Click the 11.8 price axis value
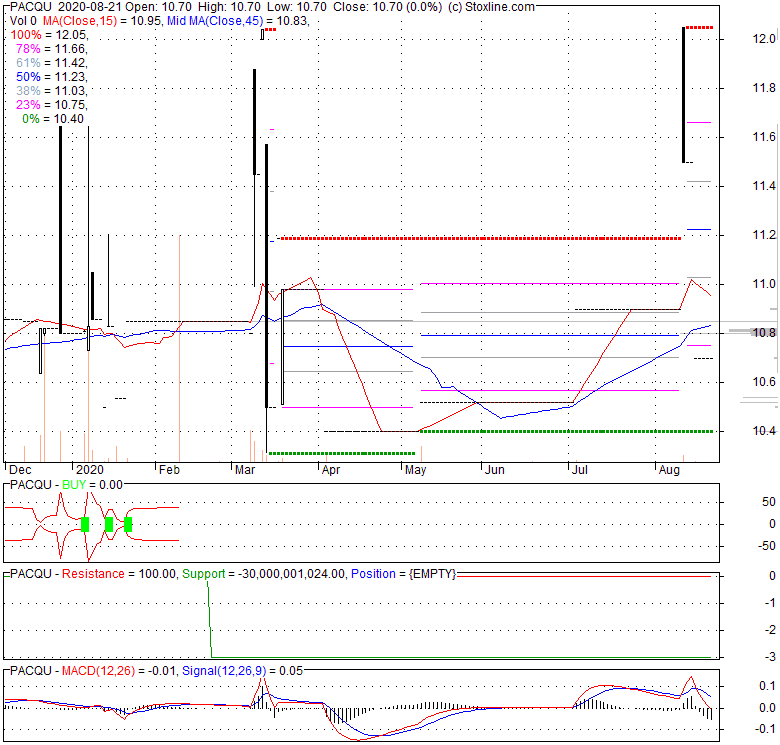Viewport: 780px width, 745px height. [764, 88]
